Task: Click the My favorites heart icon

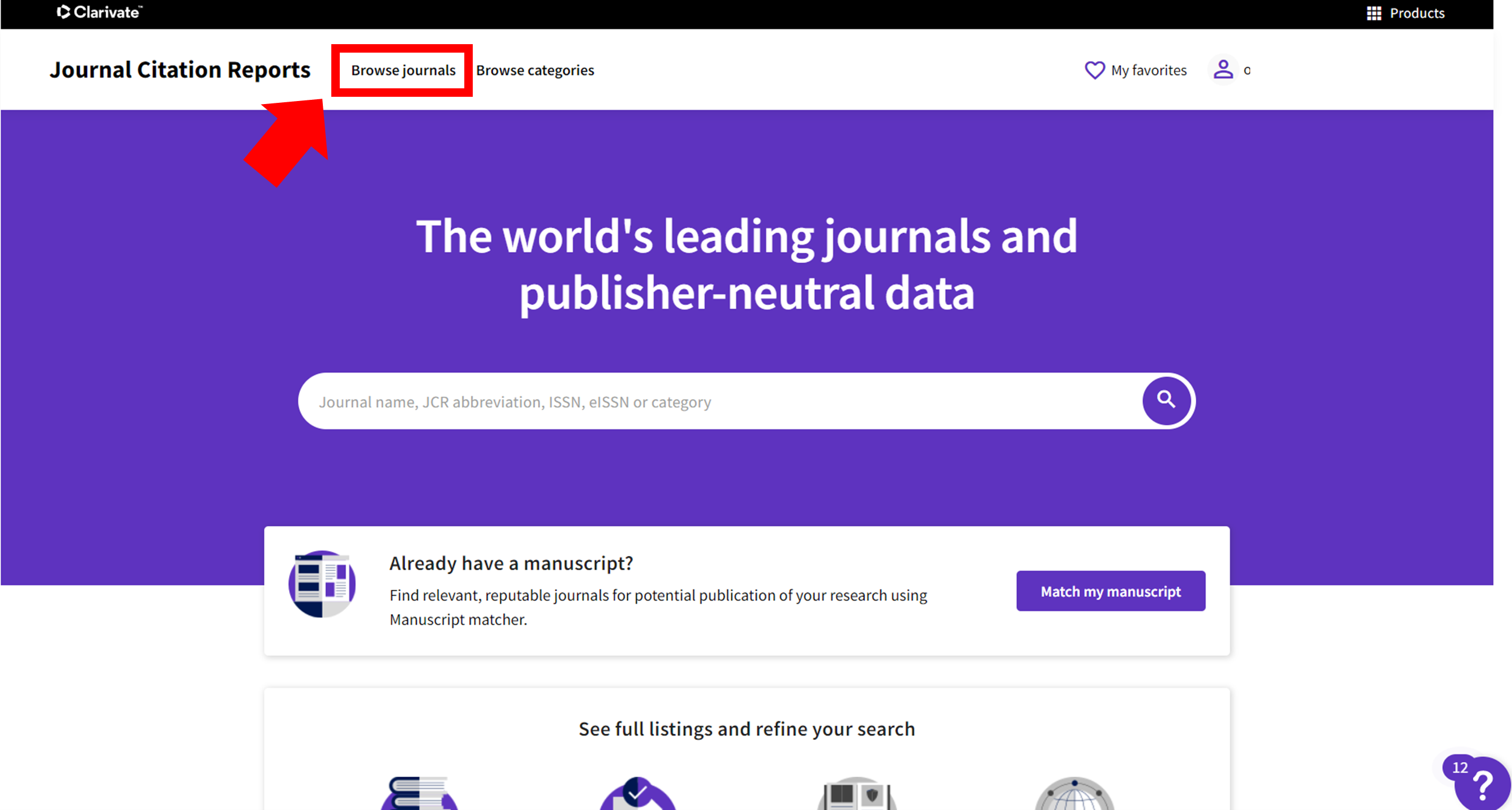Action: (1094, 70)
